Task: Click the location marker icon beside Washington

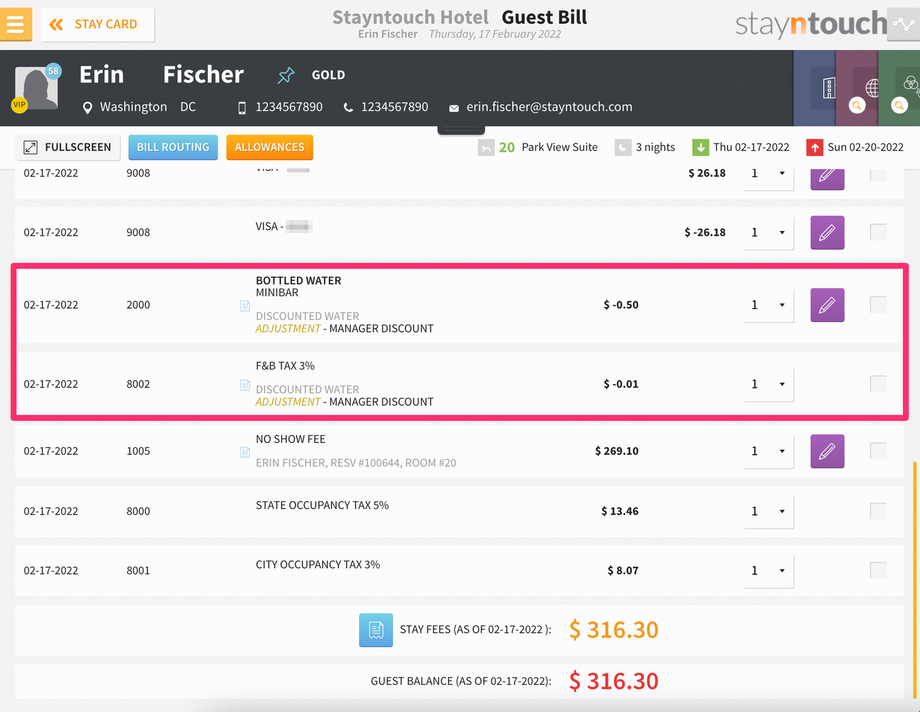Action: pyautogui.click(x=87, y=107)
